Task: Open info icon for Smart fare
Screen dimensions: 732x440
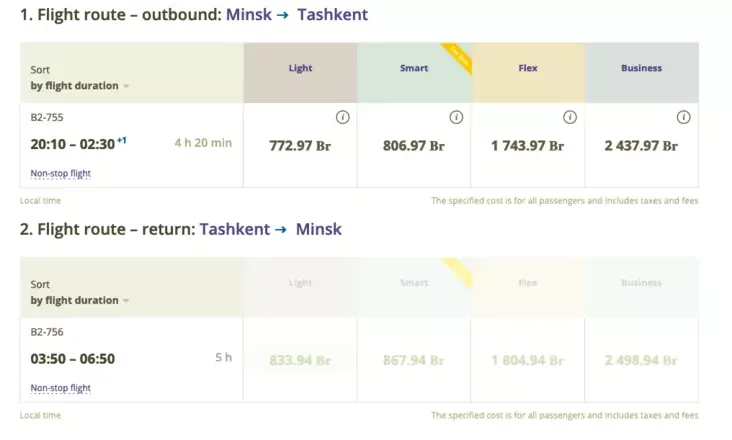Action: click(456, 117)
